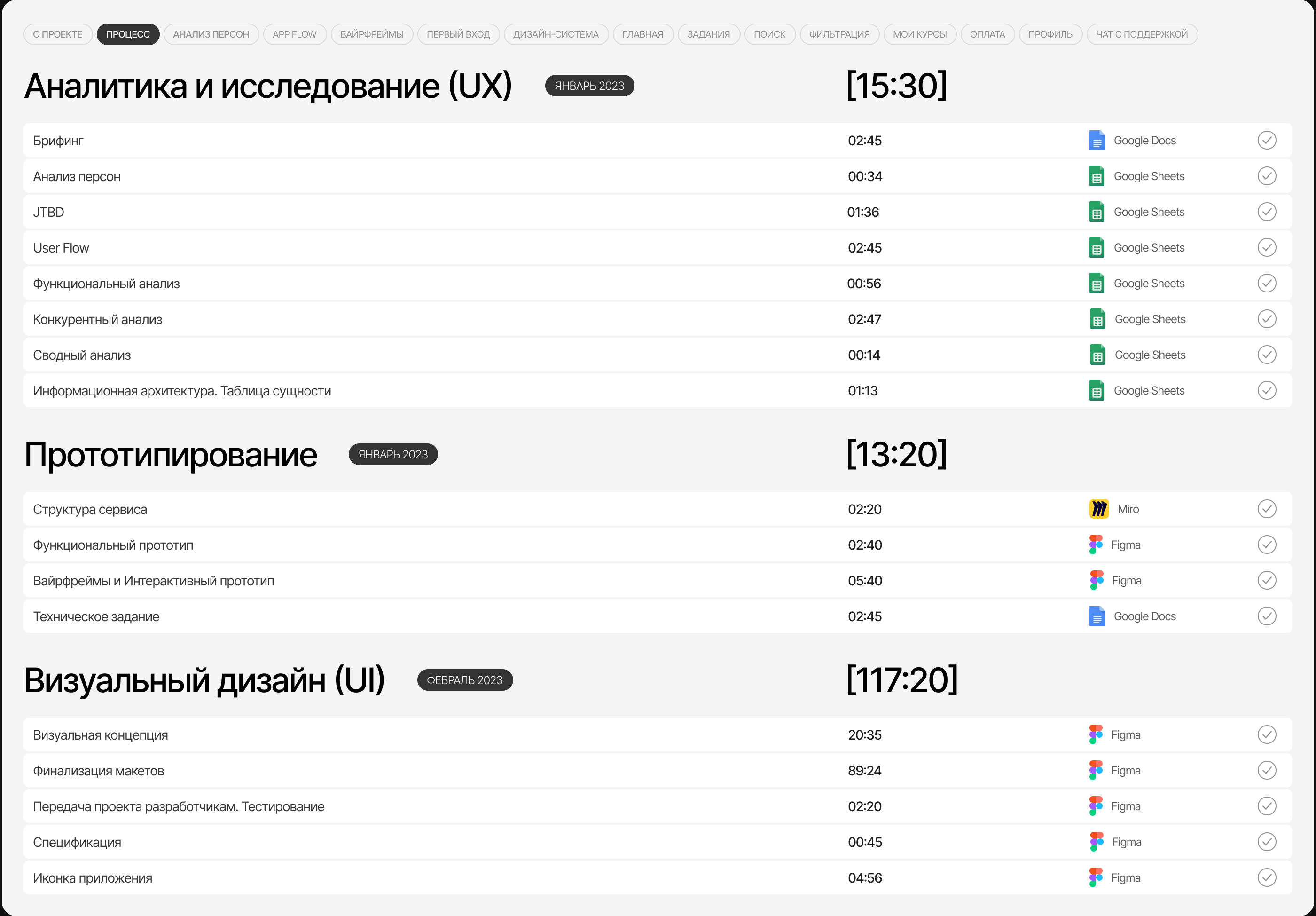Click the Google Docs icon in Техническое задание row
Image resolution: width=1316 pixels, height=916 pixels.
pos(1097,616)
